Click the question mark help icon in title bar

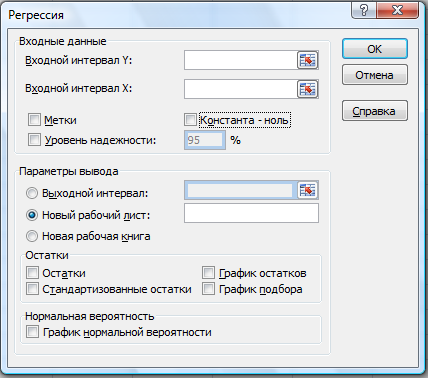[x=364, y=10]
